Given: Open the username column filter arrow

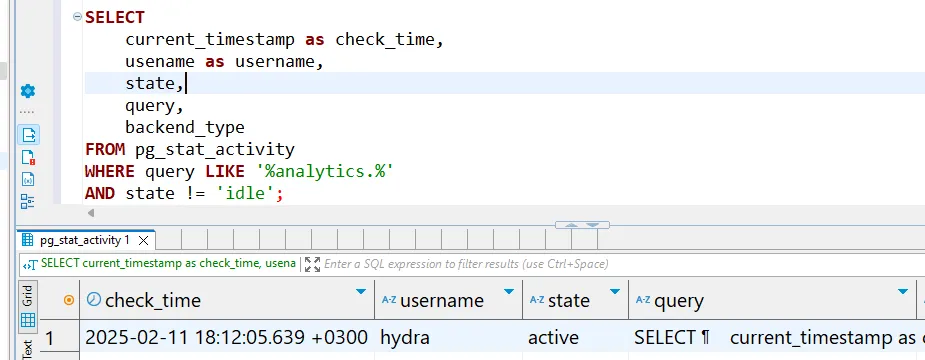Looking at the screenshot, I should click(509, 292).
